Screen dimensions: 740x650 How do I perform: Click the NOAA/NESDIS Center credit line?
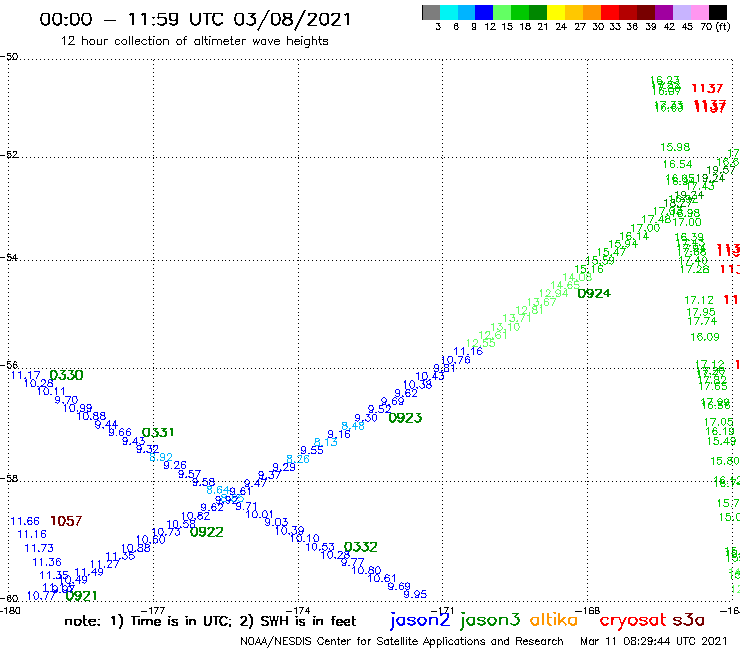click(402, 641)
